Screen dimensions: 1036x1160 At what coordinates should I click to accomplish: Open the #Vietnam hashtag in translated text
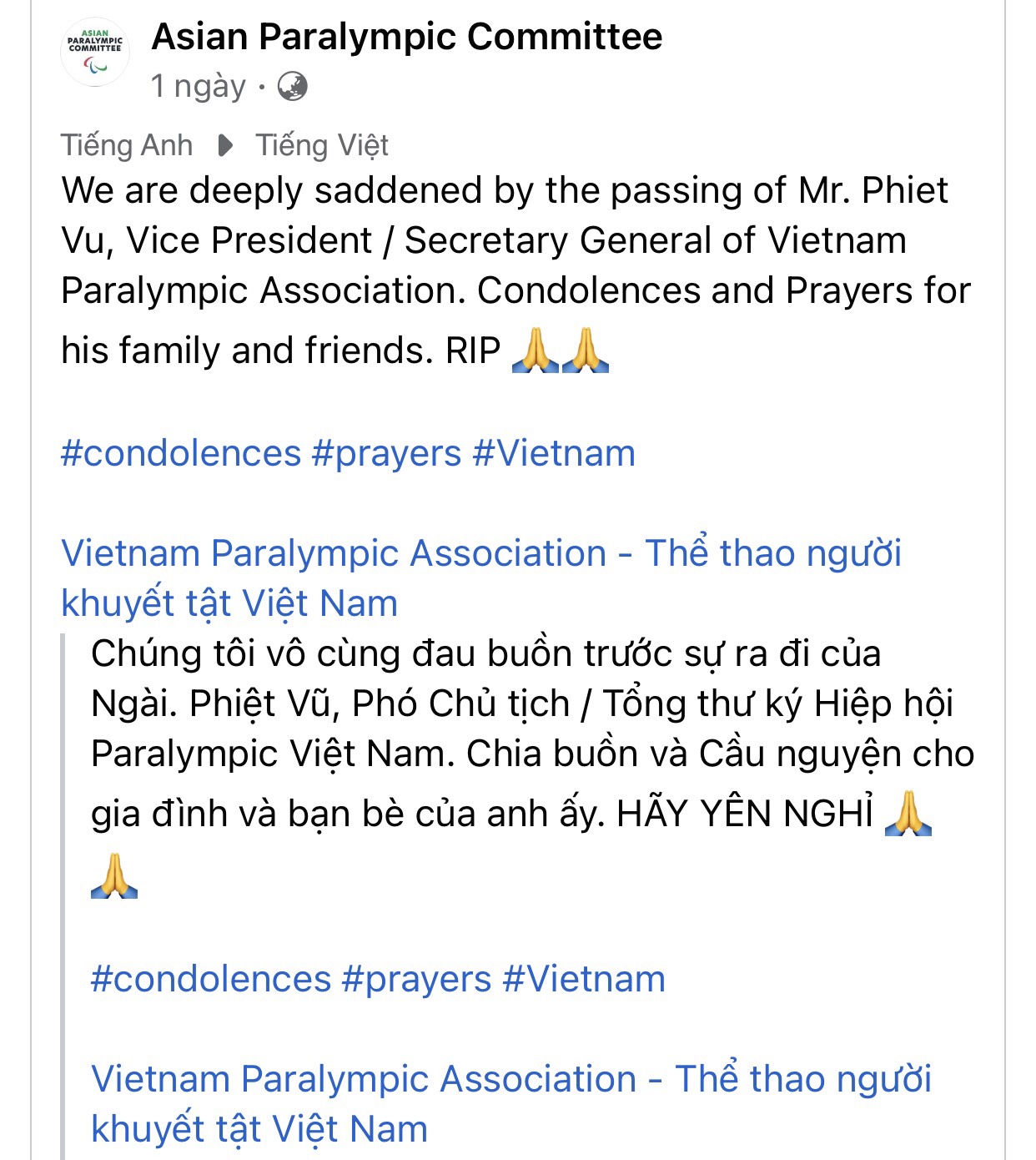coord(584,979)
